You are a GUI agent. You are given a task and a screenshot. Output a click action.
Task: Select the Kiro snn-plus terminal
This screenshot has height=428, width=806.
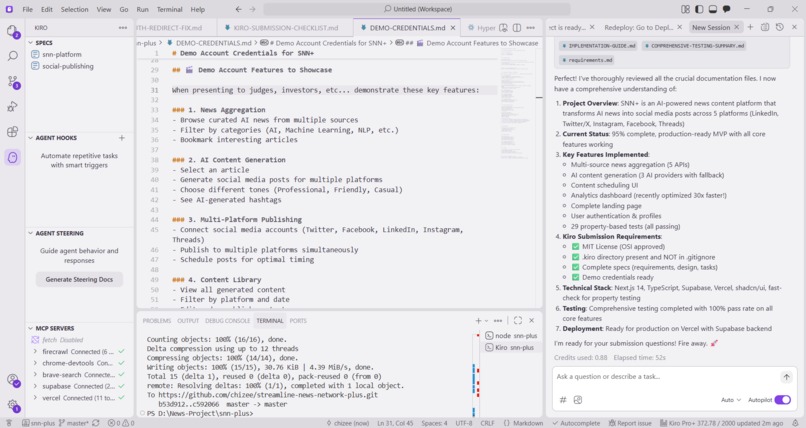point(510,347)
